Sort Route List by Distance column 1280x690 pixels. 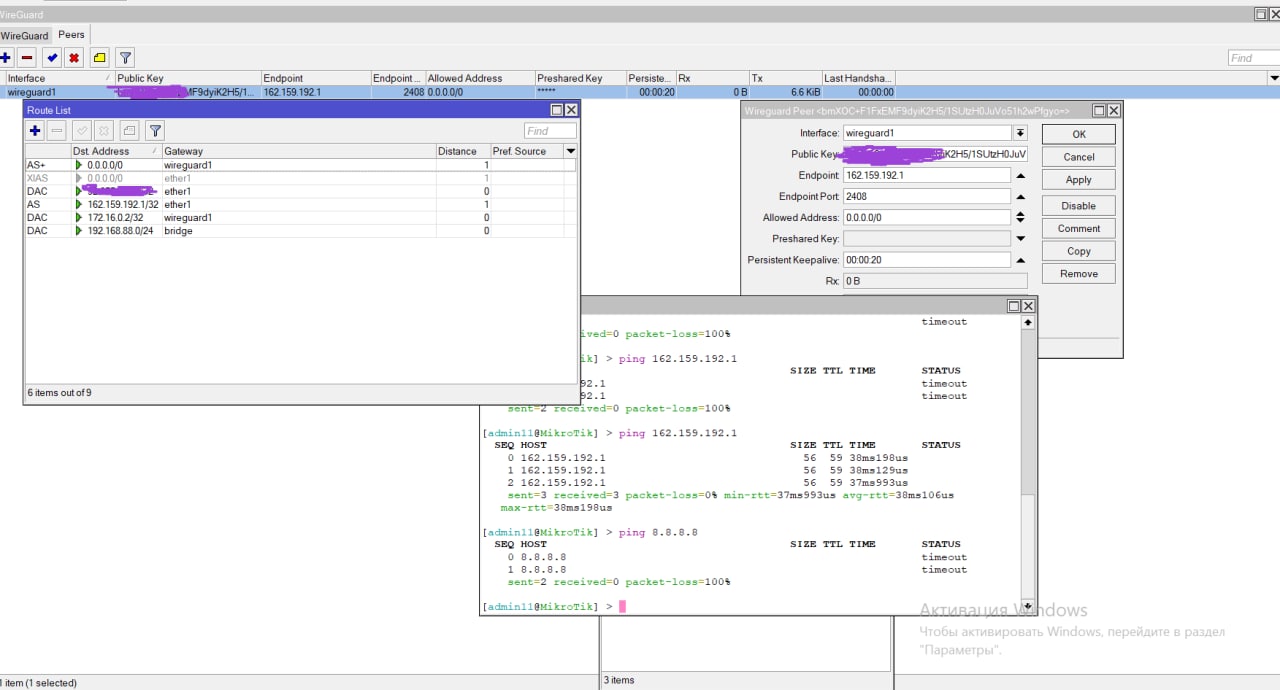click(462, 151)
